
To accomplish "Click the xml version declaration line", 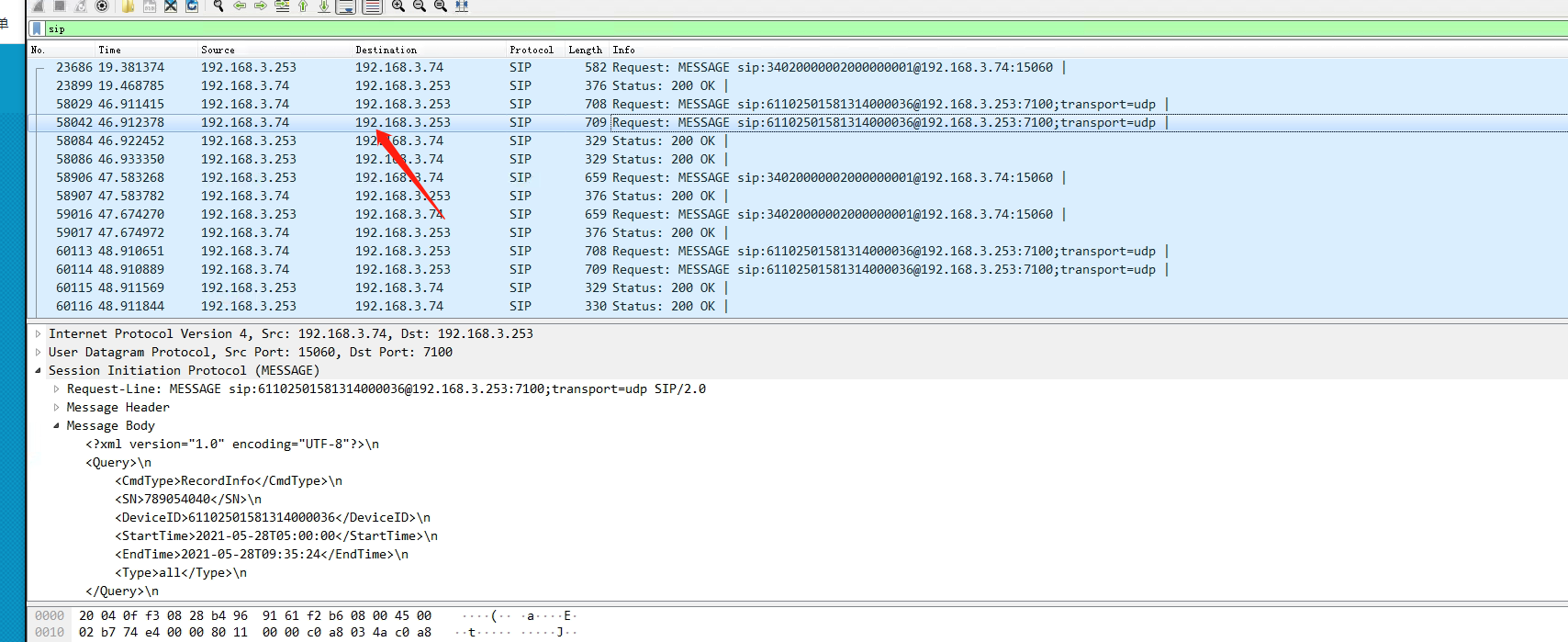I will coord(232,444).
